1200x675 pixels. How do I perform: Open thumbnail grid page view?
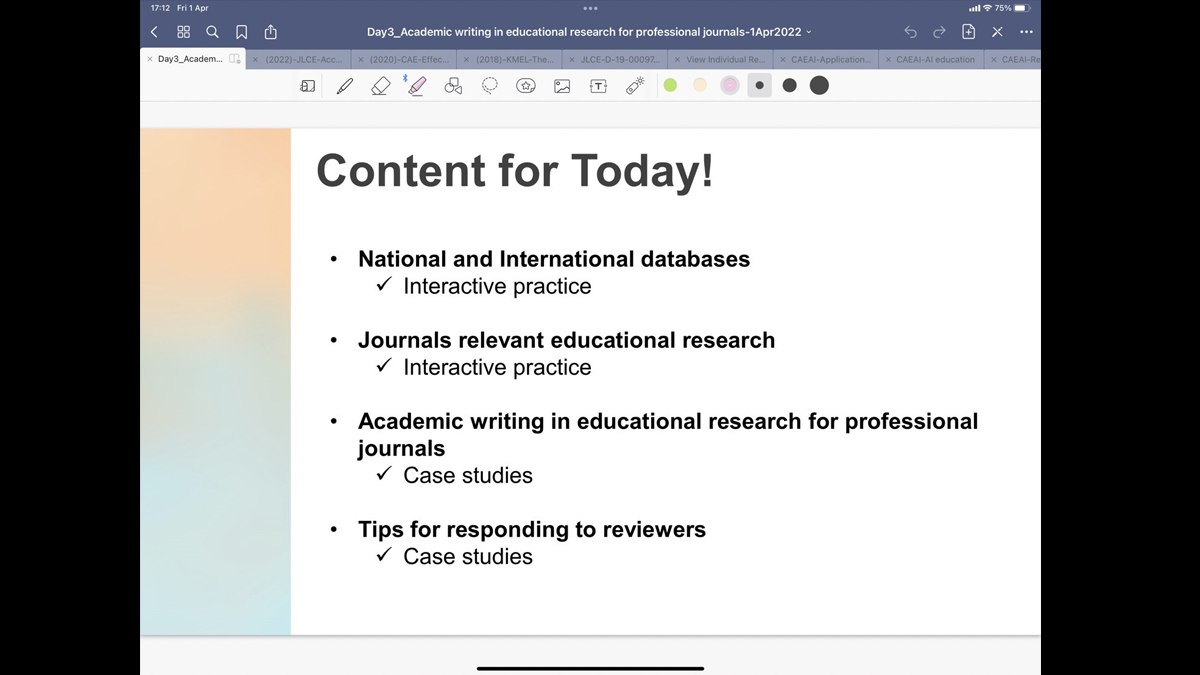pos(183,32)
